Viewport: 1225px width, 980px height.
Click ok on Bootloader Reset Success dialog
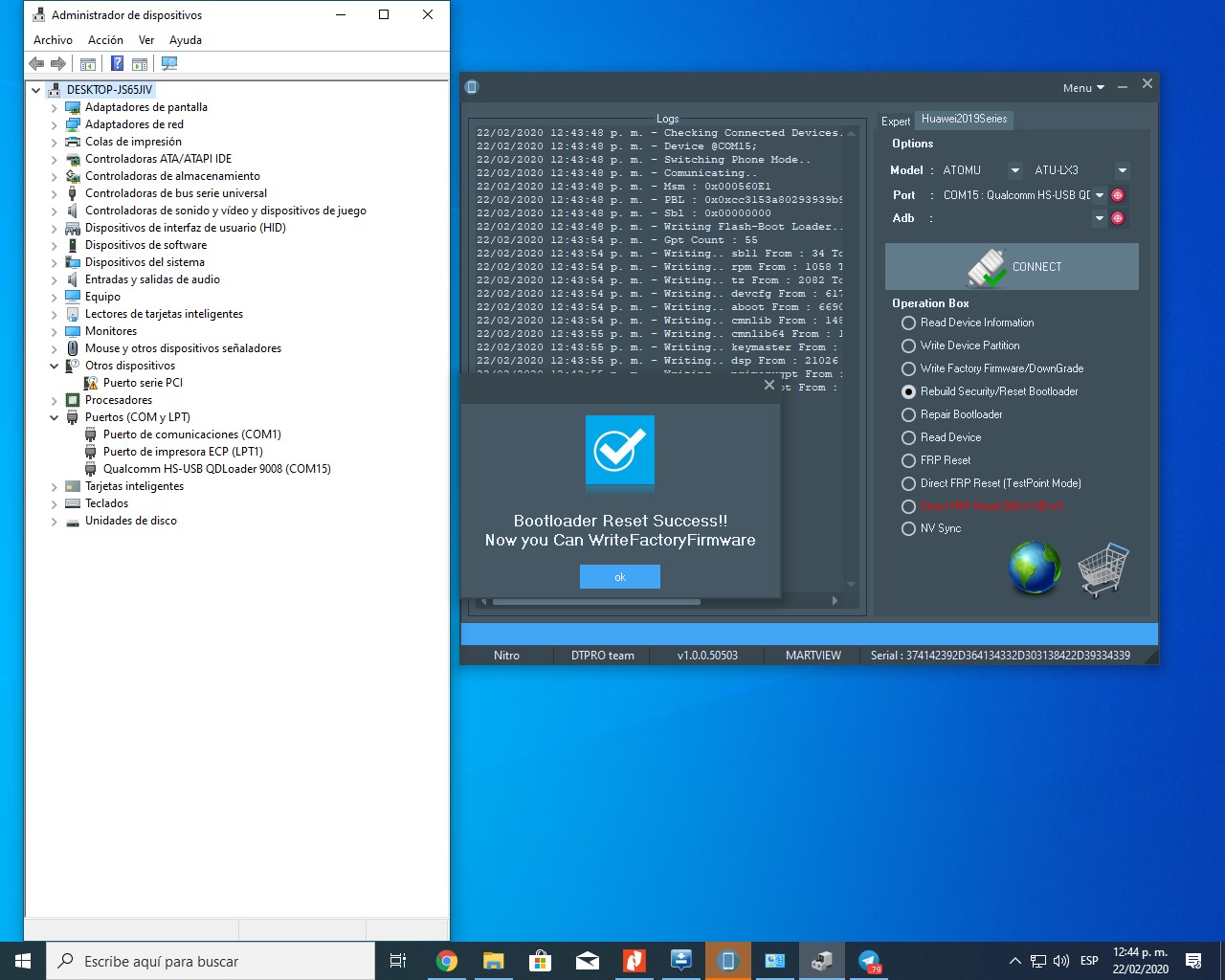coord(620,576)
